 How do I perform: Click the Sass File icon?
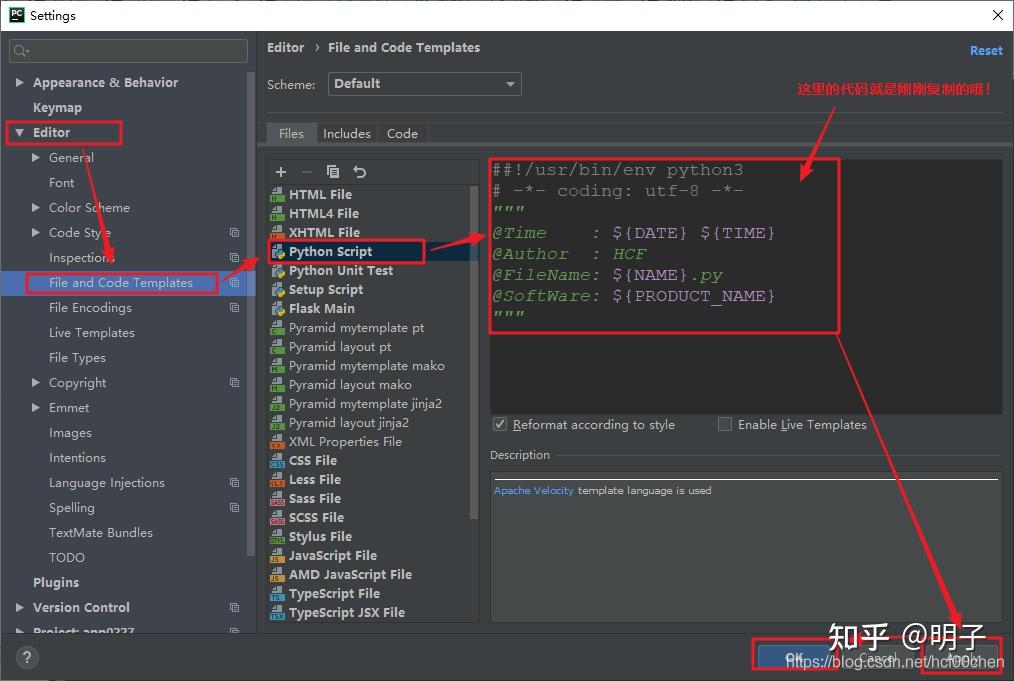(277, 499)
